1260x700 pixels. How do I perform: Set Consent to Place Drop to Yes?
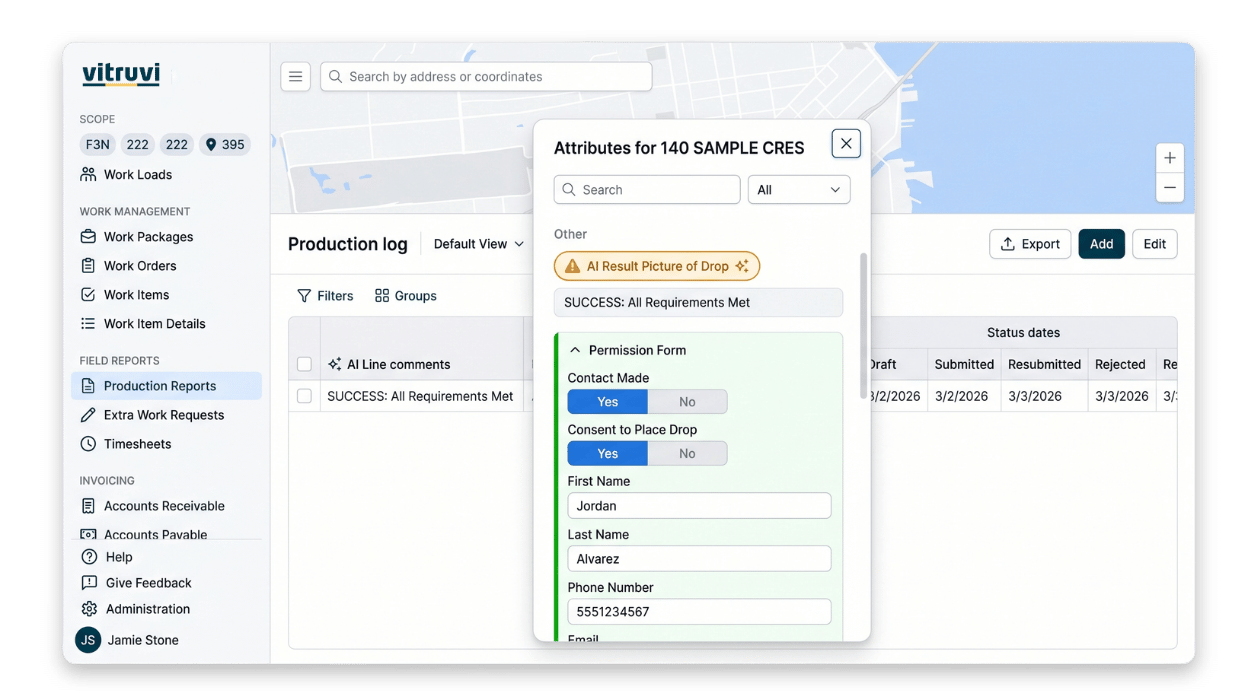pos(608,453)
